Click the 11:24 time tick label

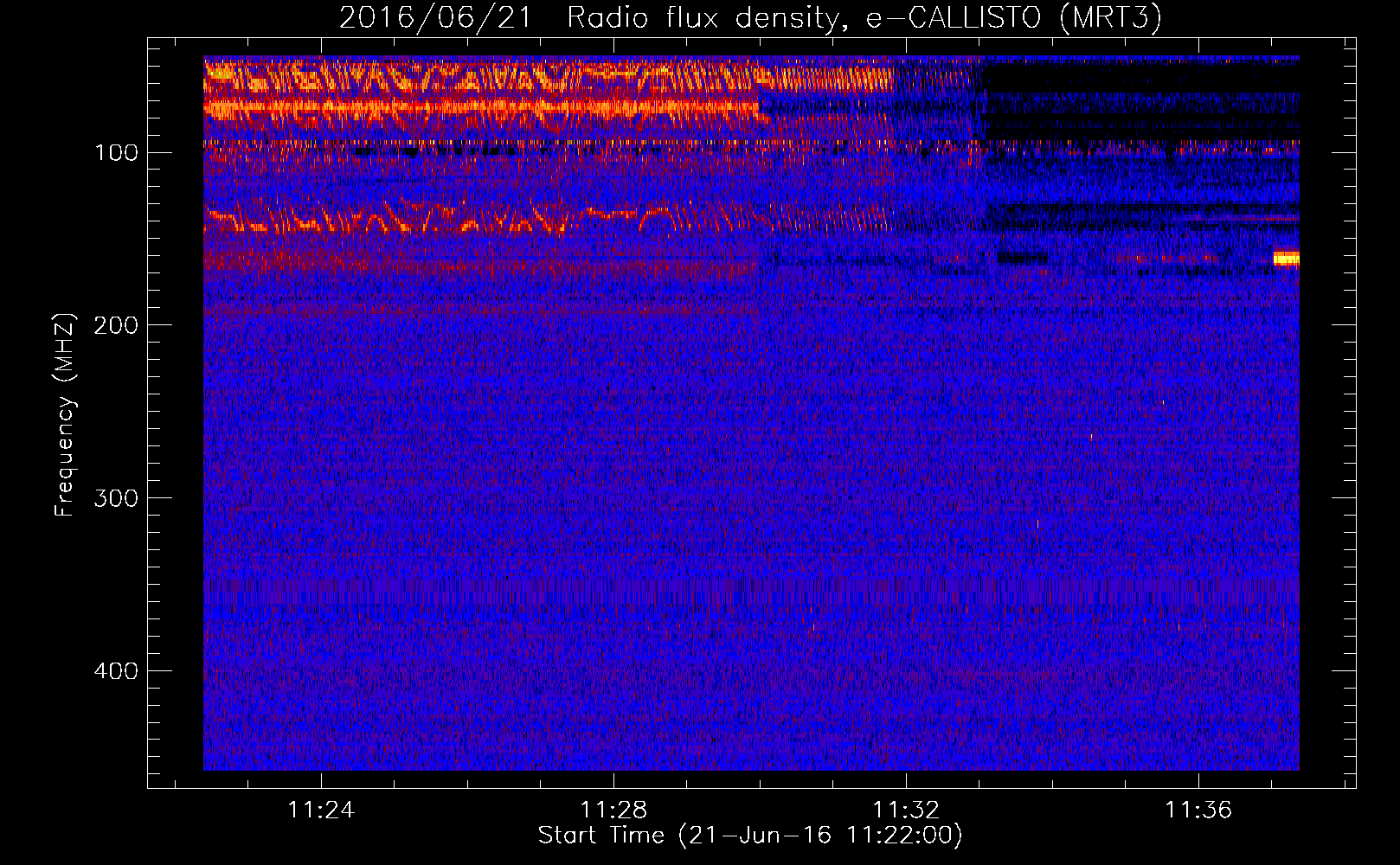point(321,811)
